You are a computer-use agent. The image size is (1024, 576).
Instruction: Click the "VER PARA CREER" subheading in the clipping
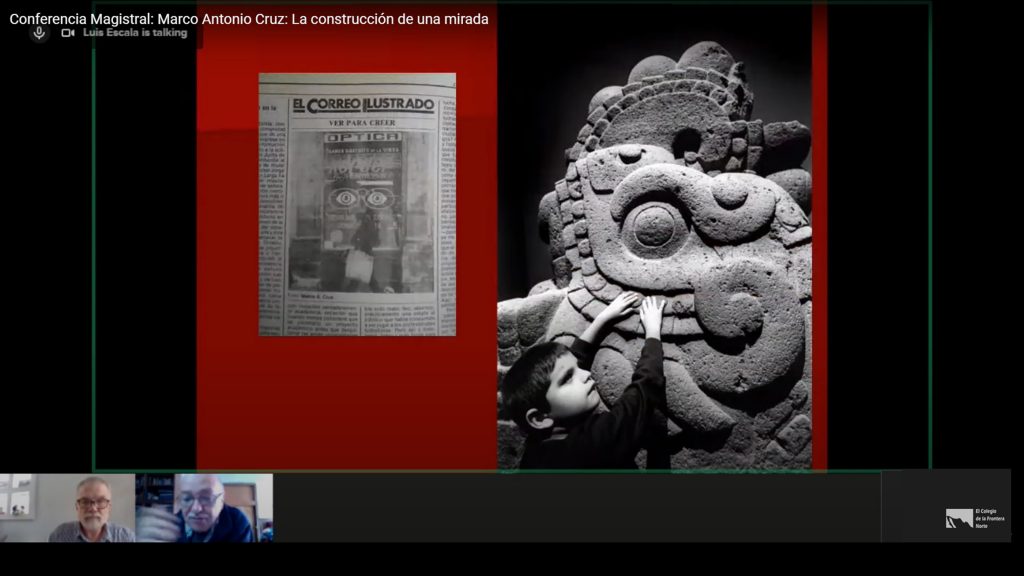click(362, 123)
